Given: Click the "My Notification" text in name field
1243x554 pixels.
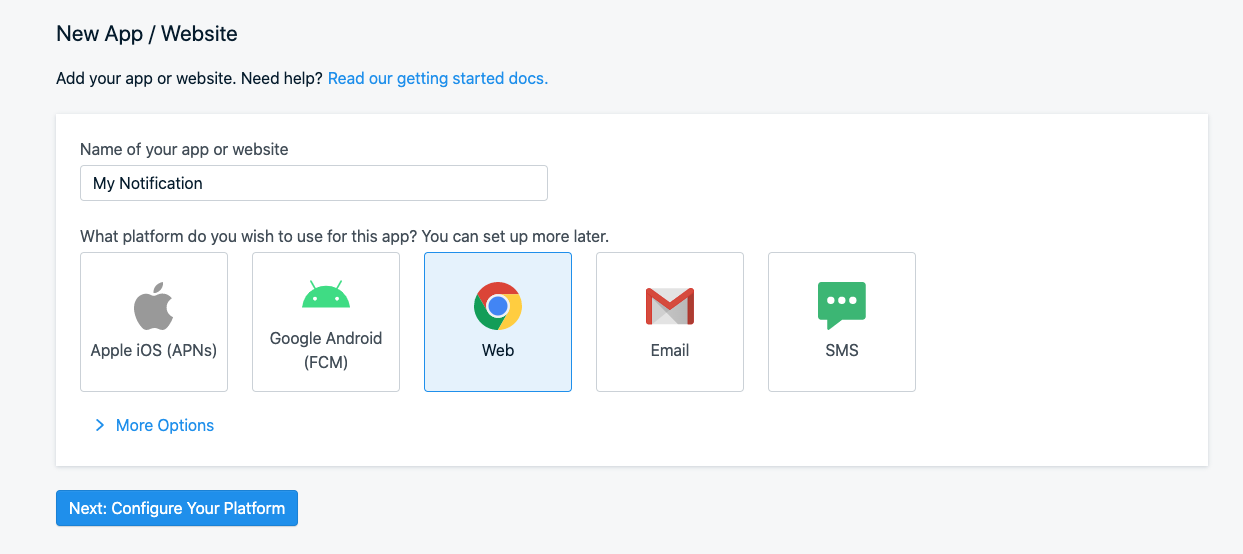Looking at the screenshot, I should click(x=148, y=183).
